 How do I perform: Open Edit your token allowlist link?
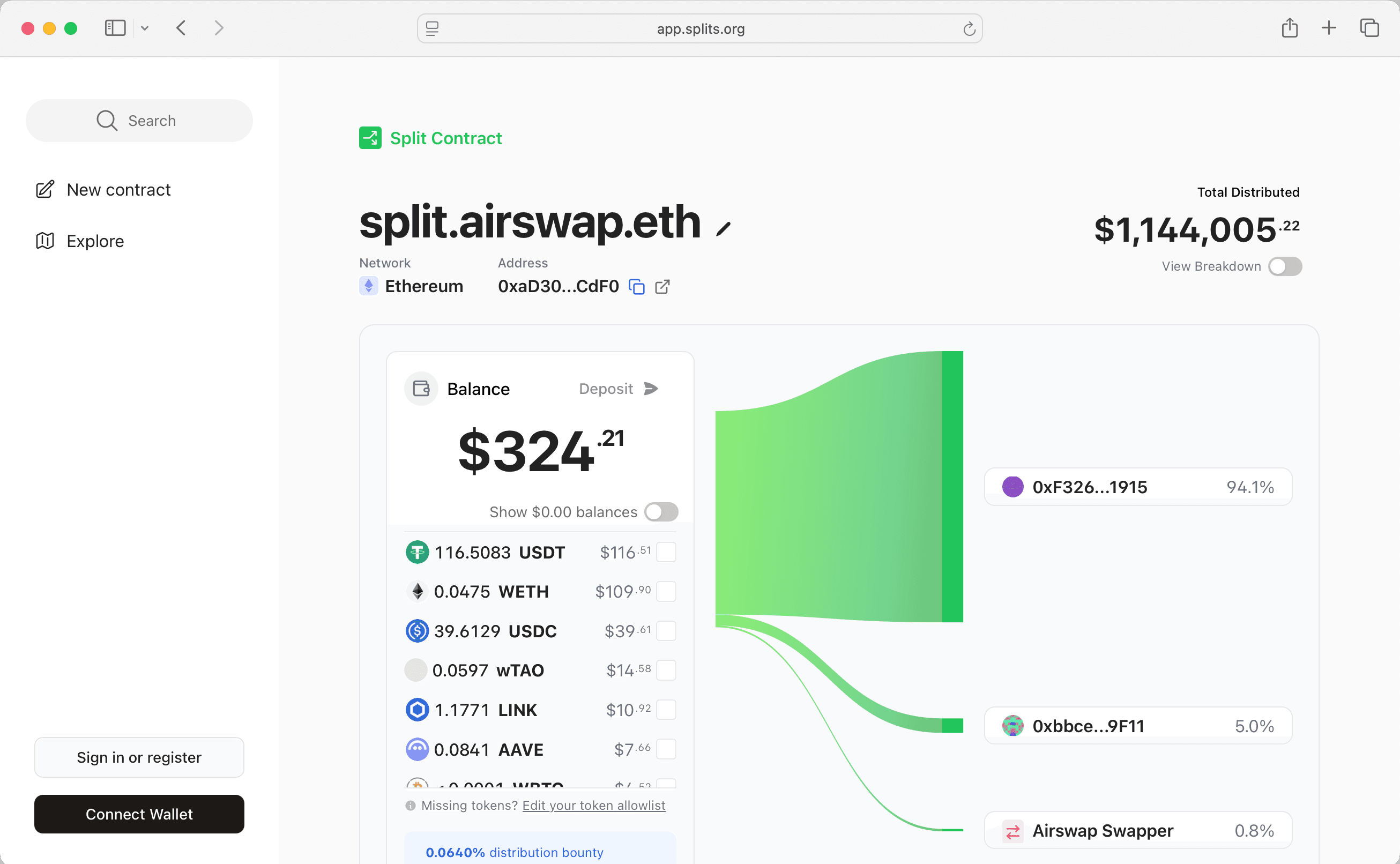[594, 805]
